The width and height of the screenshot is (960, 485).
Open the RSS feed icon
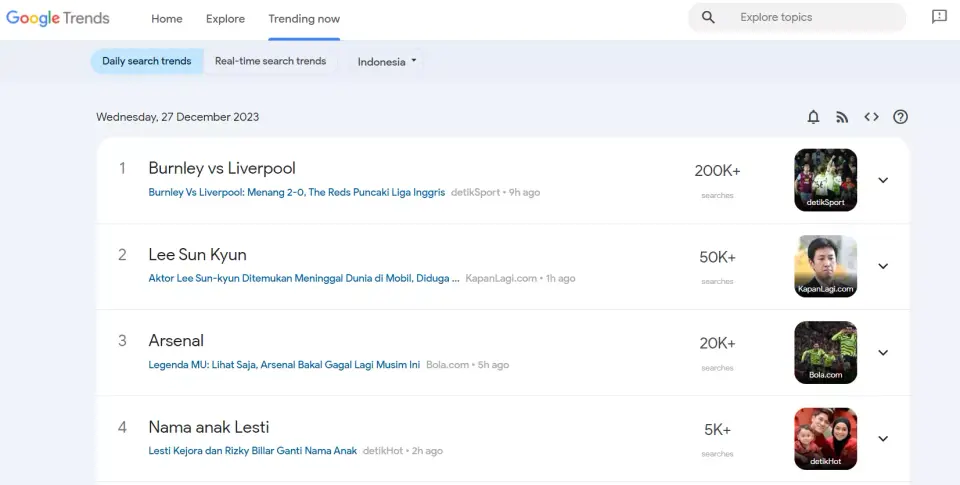[842, 117]
